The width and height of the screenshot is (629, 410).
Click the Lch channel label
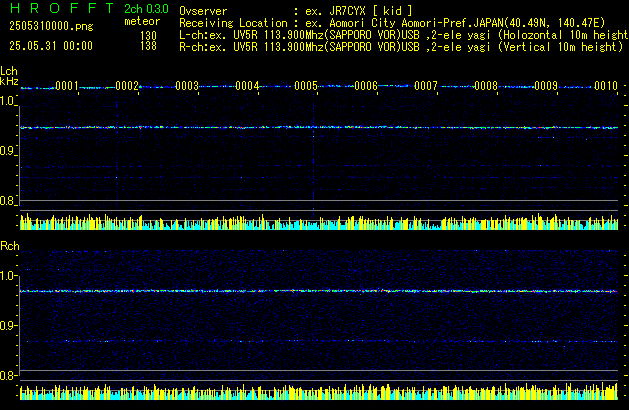point(9,71)
